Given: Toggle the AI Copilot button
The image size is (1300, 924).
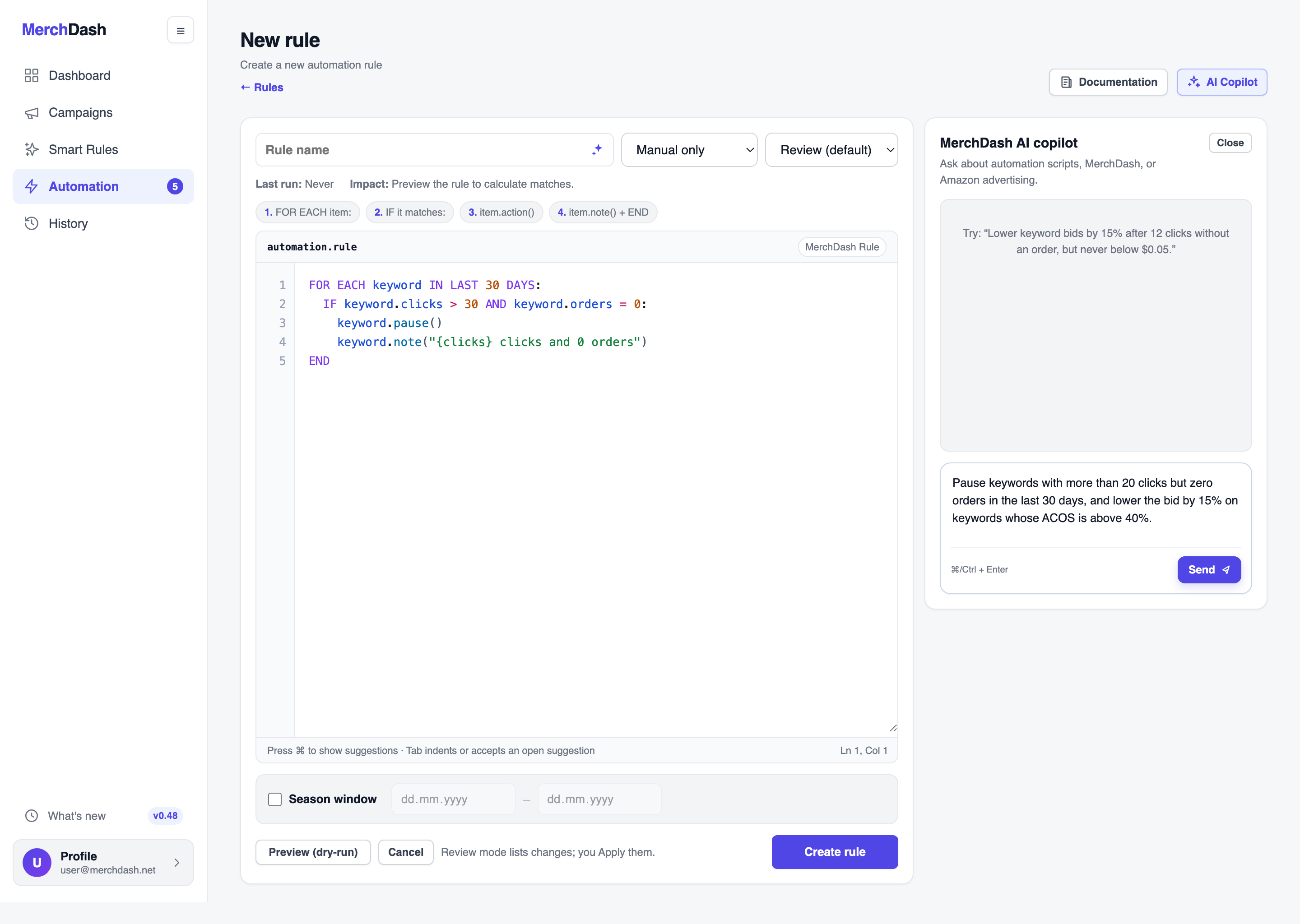Looking at the screenshot, I should (x=1222, y=83).
